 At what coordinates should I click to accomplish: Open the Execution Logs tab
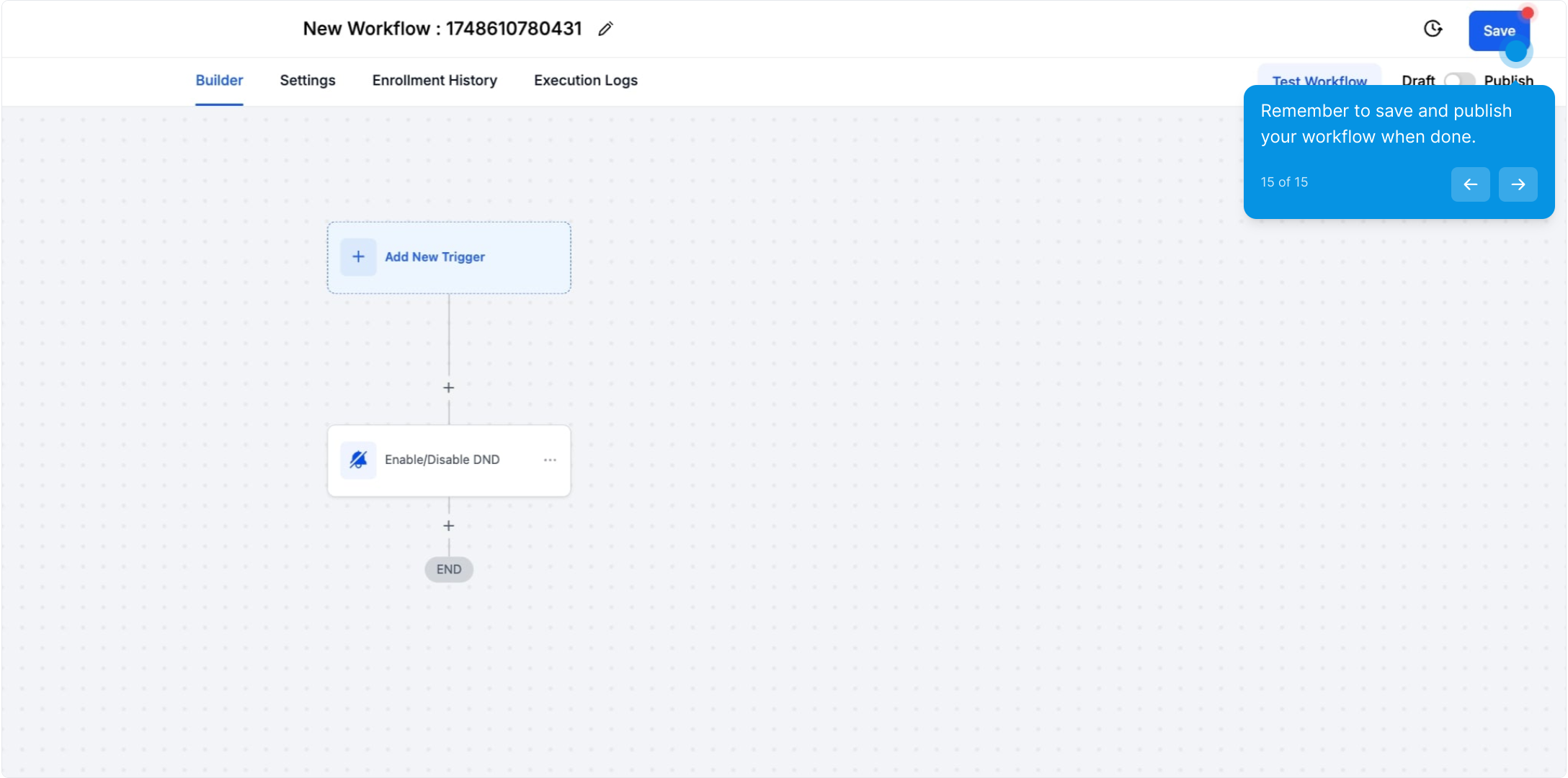[x=586, y=80]
